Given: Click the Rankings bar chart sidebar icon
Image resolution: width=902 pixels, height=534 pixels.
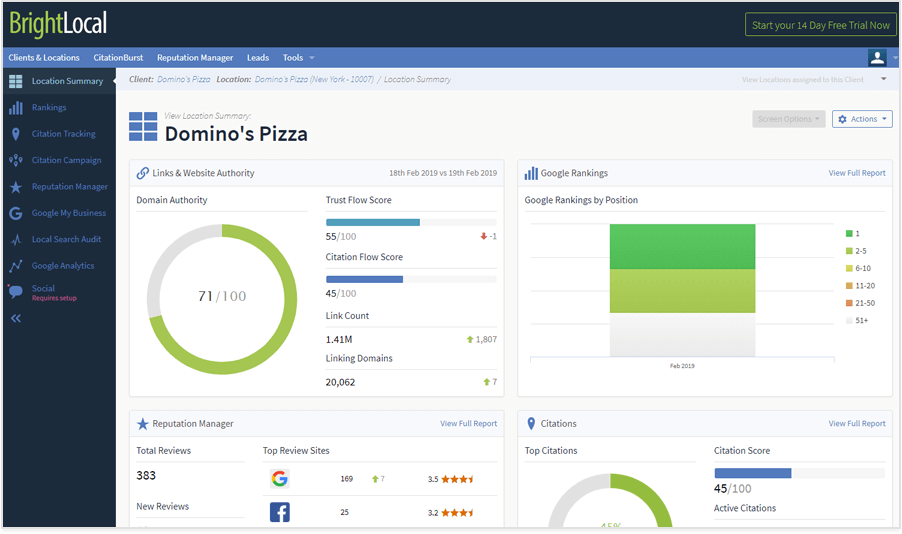Looking at the screenshot, I should tap(15, 108).
